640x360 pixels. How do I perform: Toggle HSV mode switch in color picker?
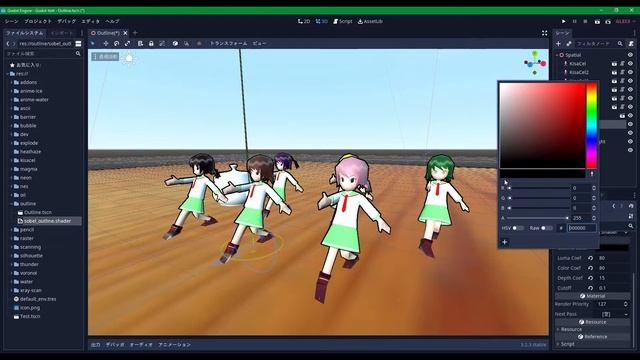click(518, 228)
